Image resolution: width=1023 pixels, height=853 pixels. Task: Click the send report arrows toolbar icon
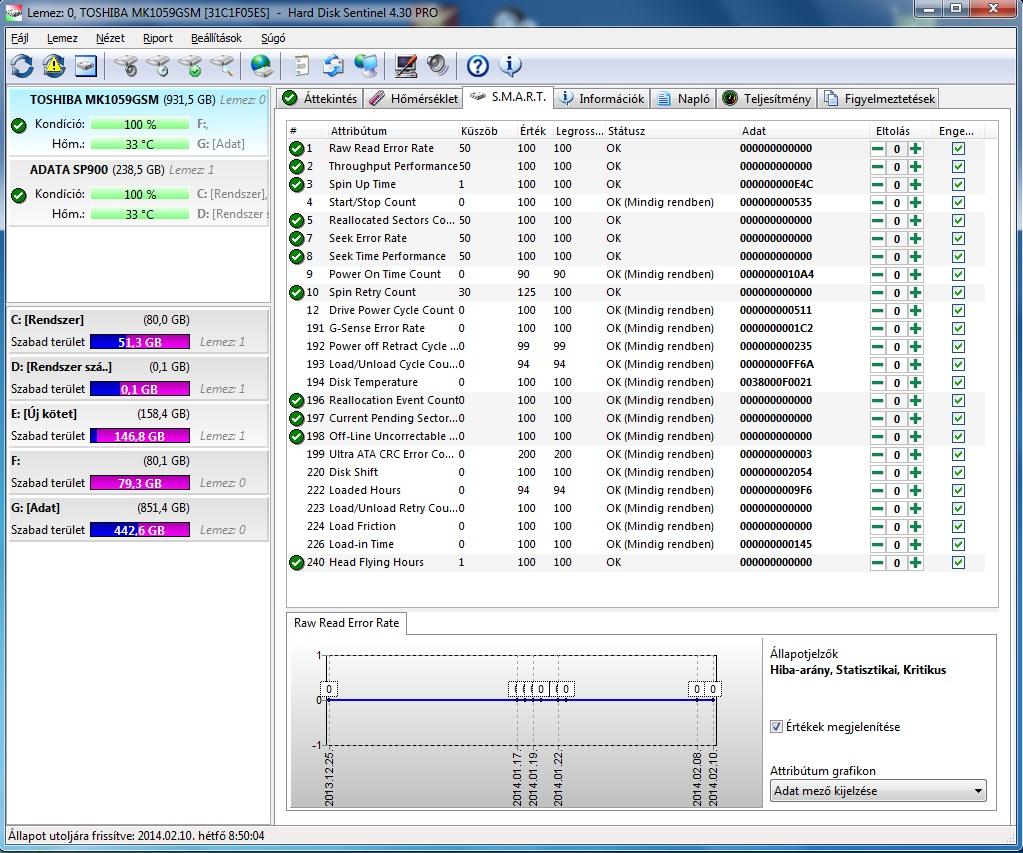click(x=333, y=66)
